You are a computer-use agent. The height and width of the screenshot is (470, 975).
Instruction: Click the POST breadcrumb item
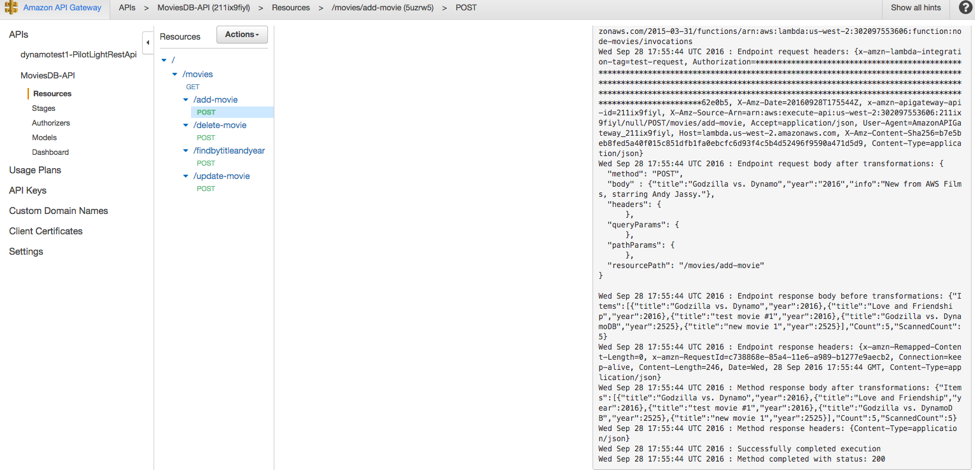[466, 8]
